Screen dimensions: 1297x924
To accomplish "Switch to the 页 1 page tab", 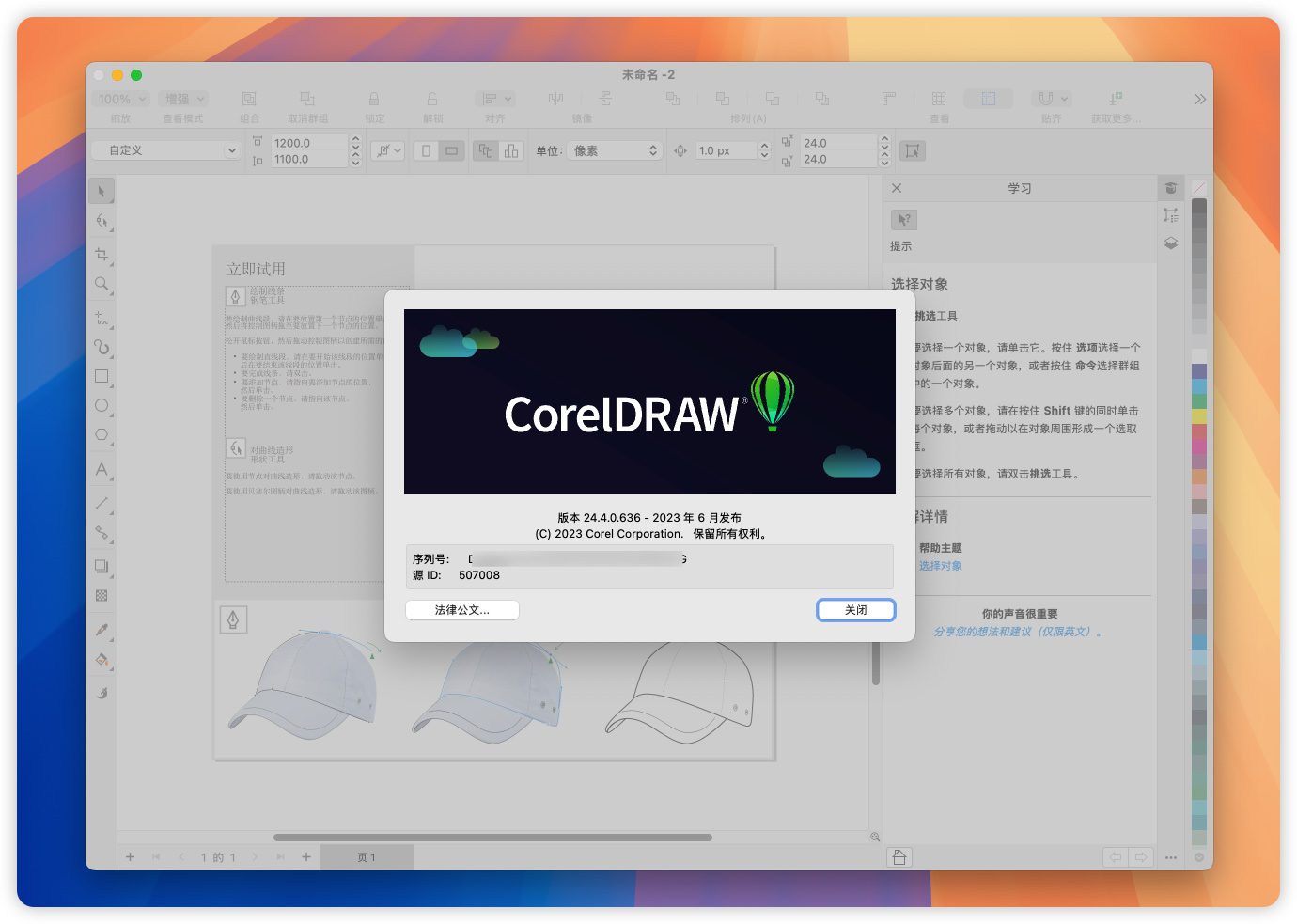I will click(x=366, y=857).
